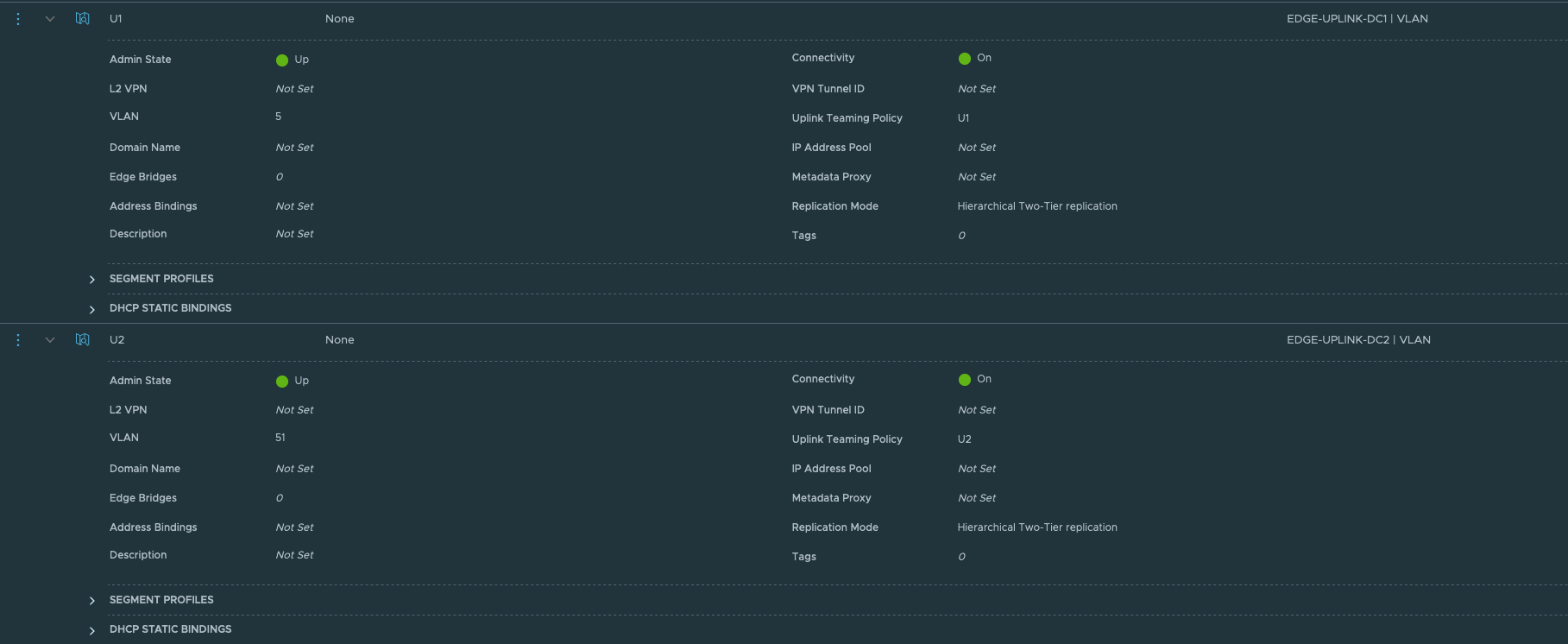Collapse the U2 segment row details
The image size is (1568, 644).
pyautogui.click(x=50, y=340)
